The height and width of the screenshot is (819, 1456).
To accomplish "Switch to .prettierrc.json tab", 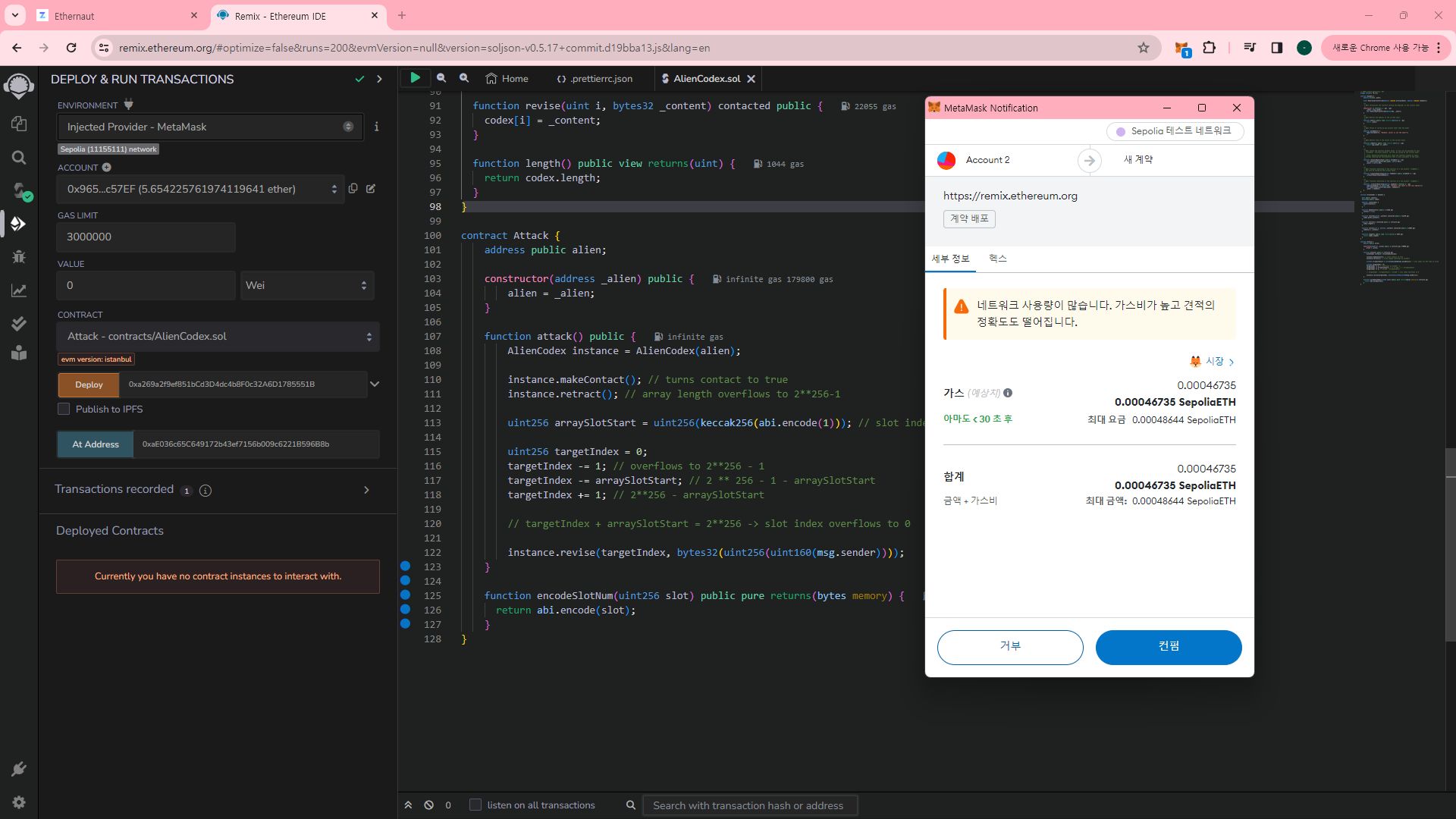I will 595,78.
